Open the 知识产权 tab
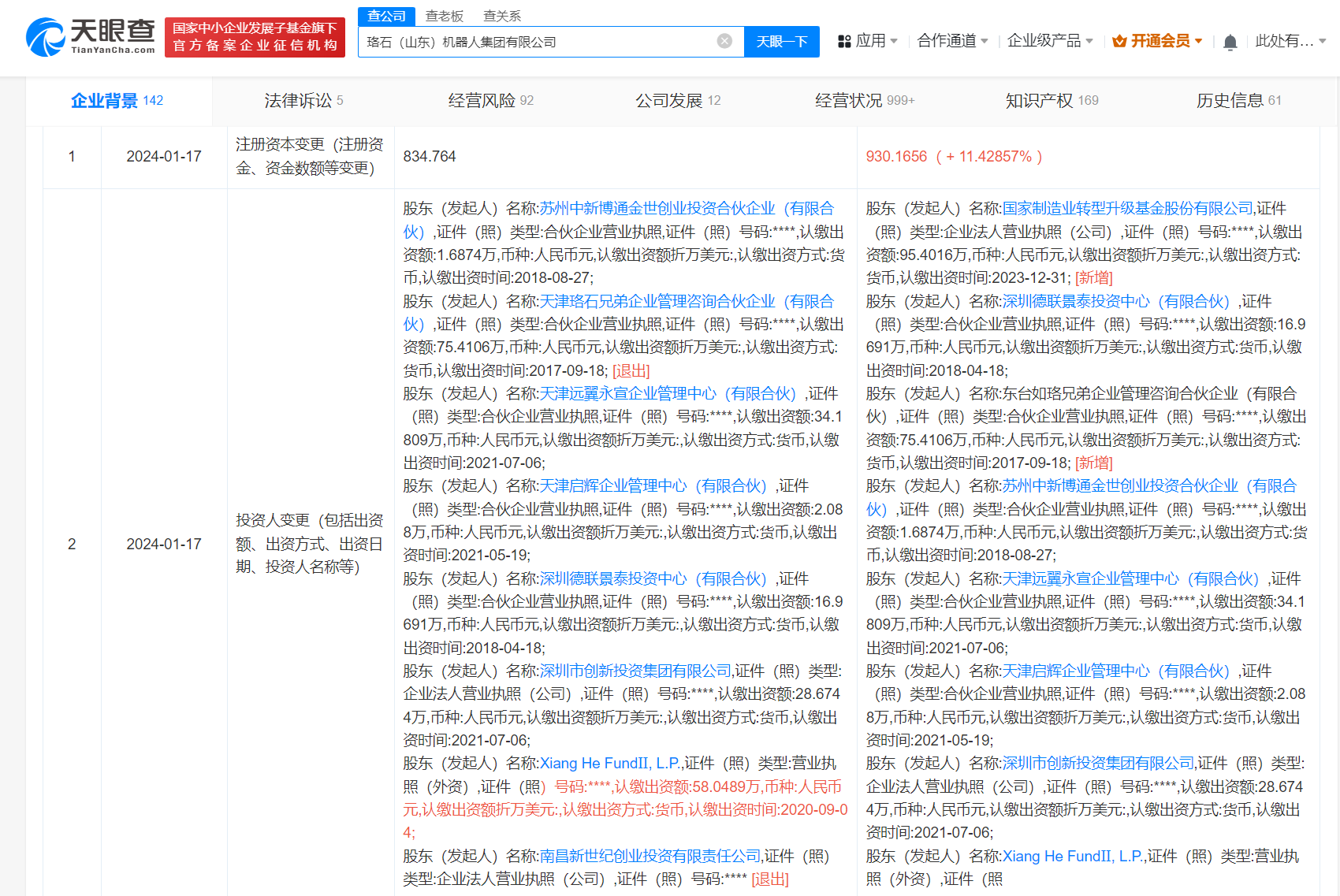Screen dimensions: 1340x896 coord(1052,101)
